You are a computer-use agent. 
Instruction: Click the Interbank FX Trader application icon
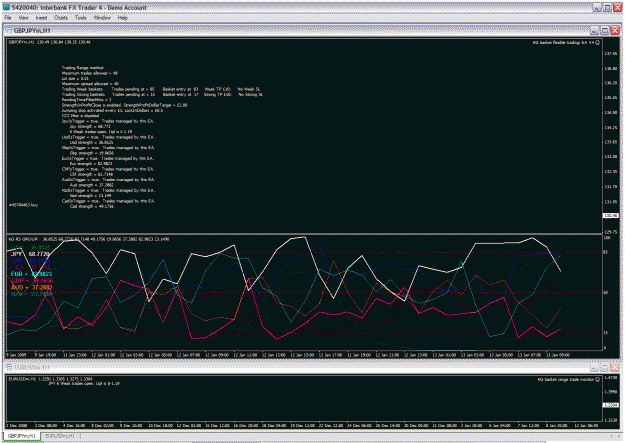[x=6, y=7]
